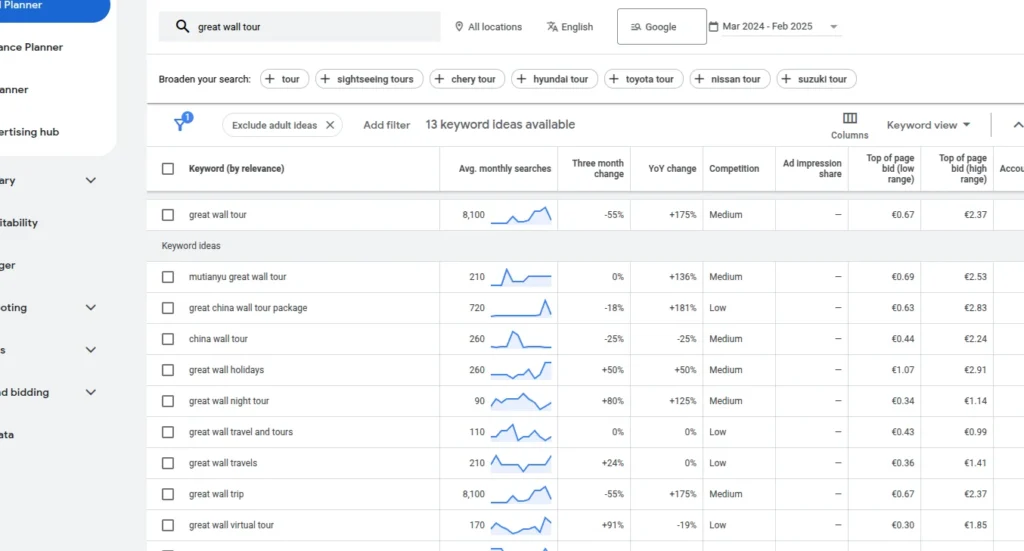Image resolution: width=1024 pixels, height=551 pixels.
Task: Click great wall trip trend sparkline
Action: 520,494
